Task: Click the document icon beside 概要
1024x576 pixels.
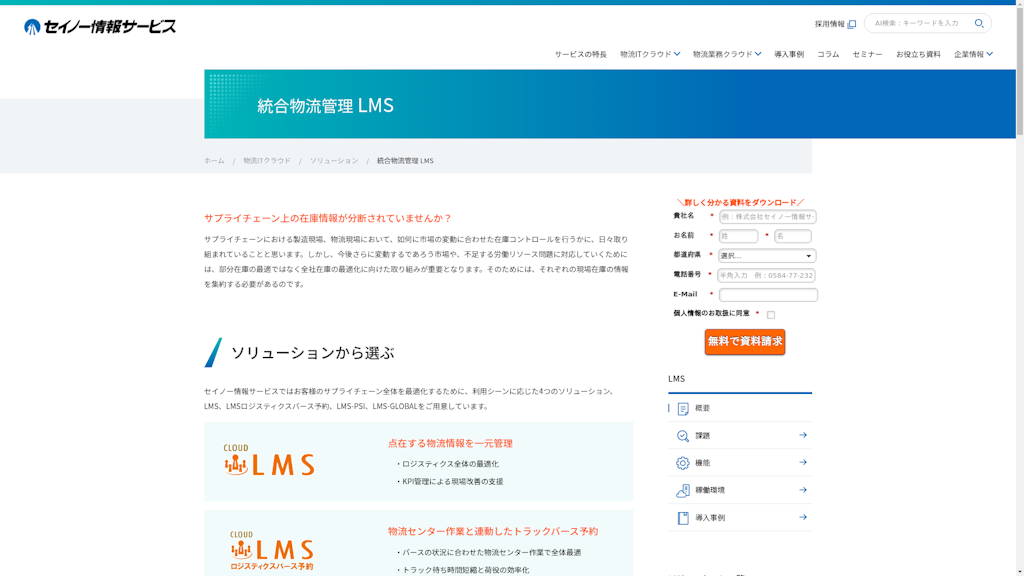Action: point(682,409)
